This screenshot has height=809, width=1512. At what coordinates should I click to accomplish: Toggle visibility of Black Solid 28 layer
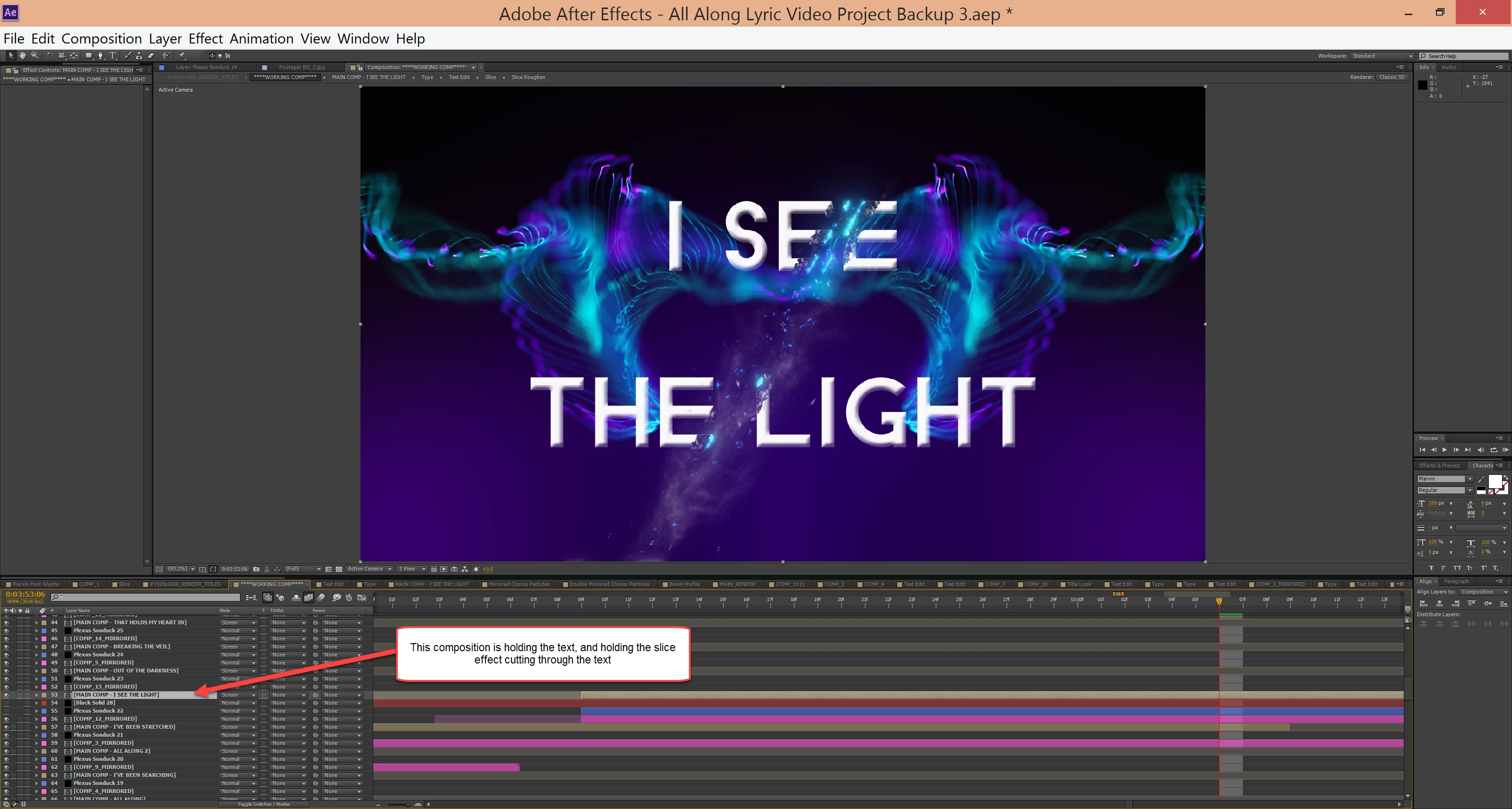click(x=6, y=703)
